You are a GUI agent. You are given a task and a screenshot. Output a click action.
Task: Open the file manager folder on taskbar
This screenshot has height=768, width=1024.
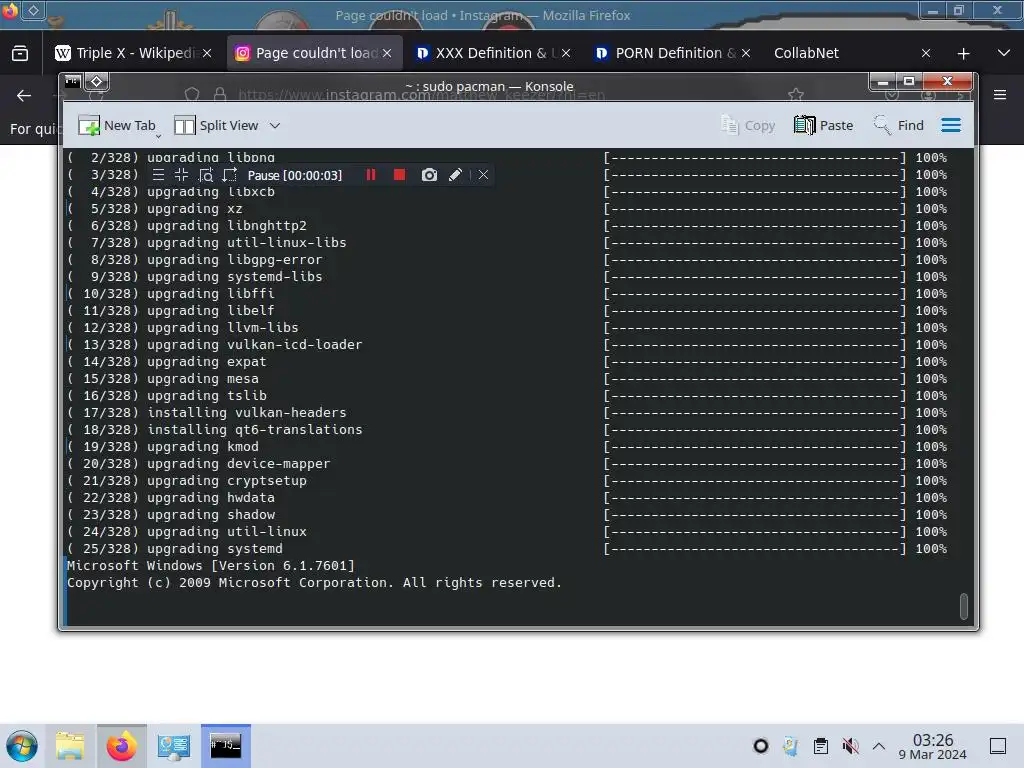coord(70,746)
